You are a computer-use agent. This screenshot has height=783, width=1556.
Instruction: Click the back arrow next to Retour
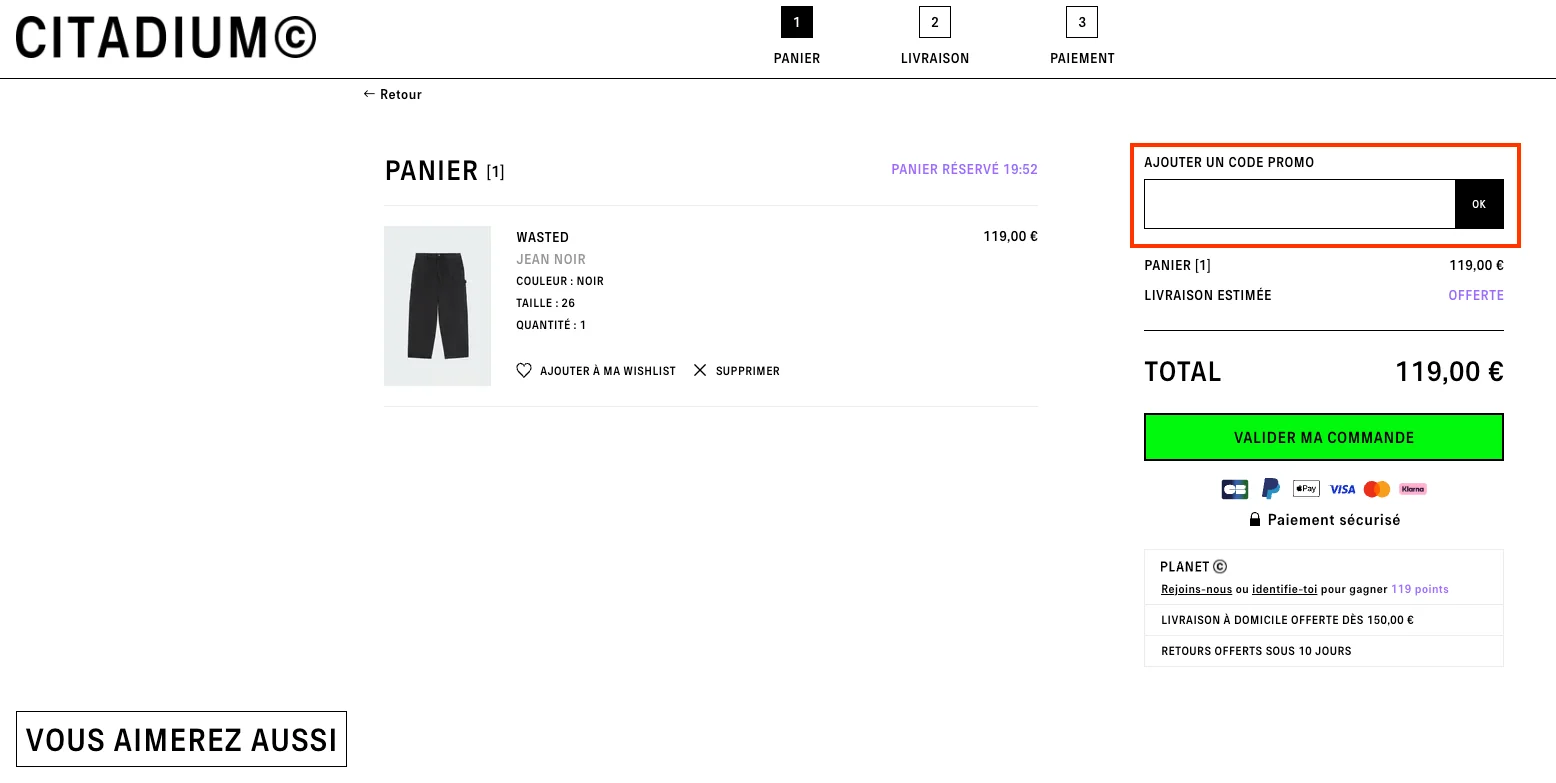369,94
